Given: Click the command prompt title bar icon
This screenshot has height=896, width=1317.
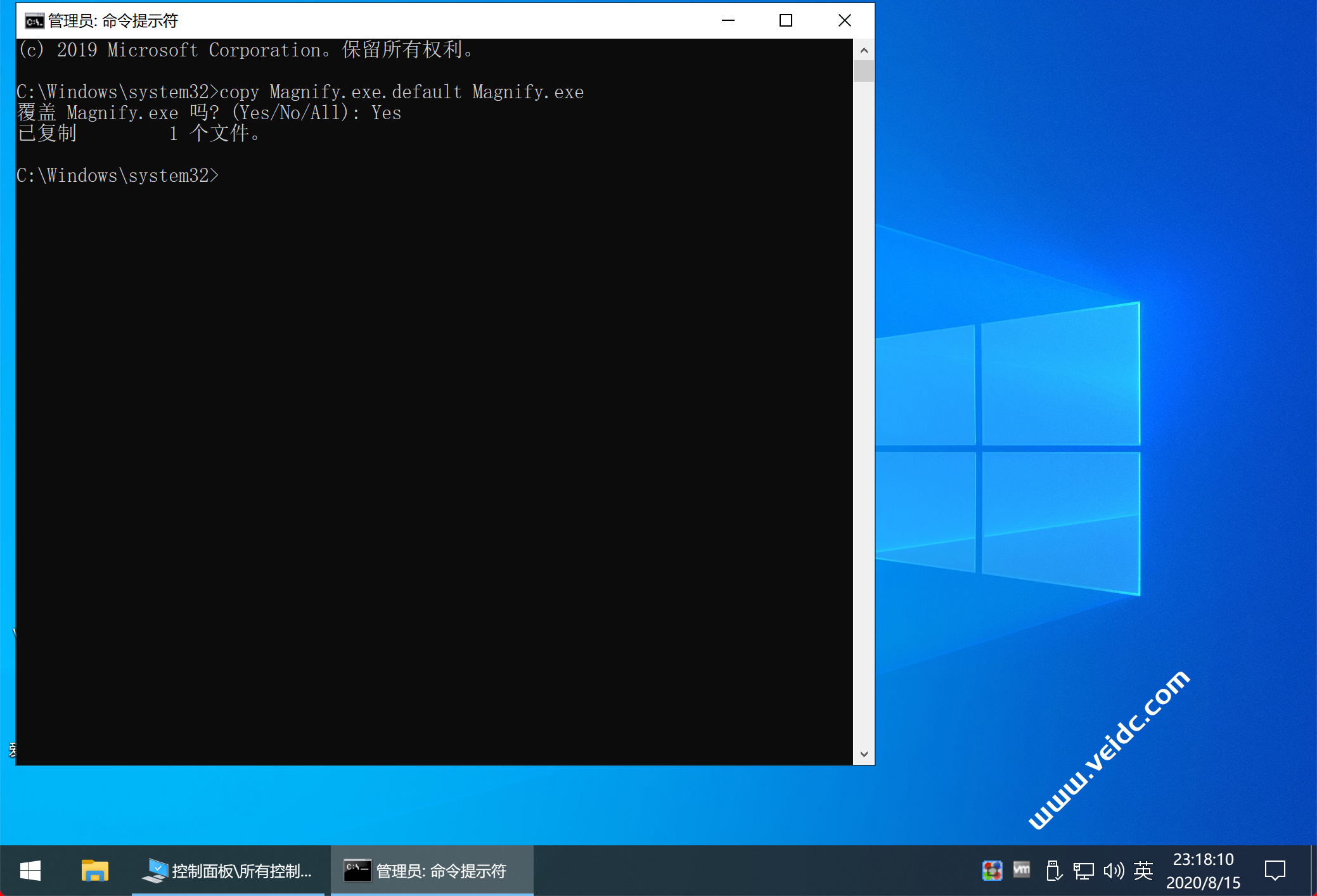Looking at the screenshot, I should click(34, 21).
